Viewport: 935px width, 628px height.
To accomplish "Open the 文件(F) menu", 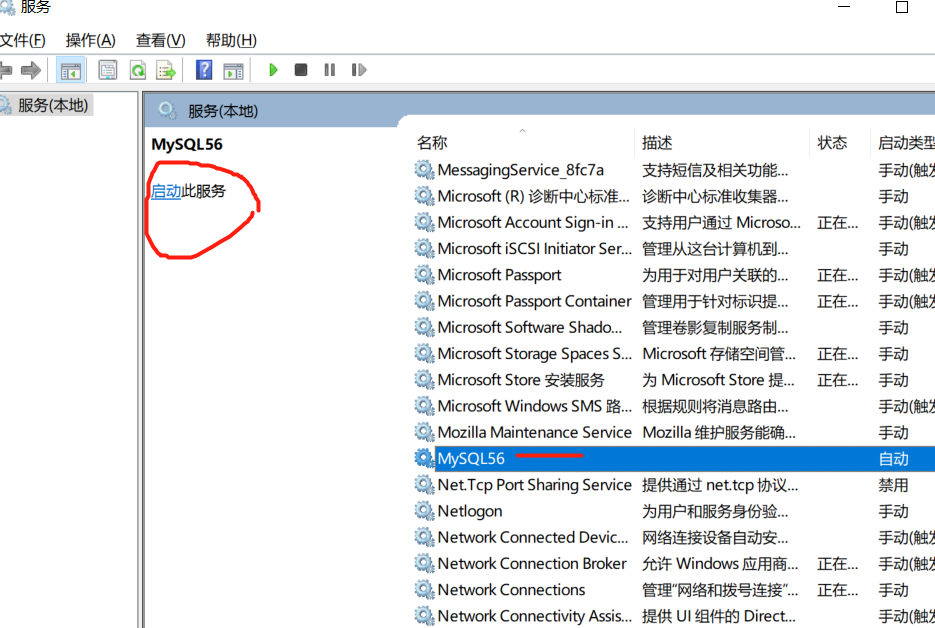I will tap(22, 40).
